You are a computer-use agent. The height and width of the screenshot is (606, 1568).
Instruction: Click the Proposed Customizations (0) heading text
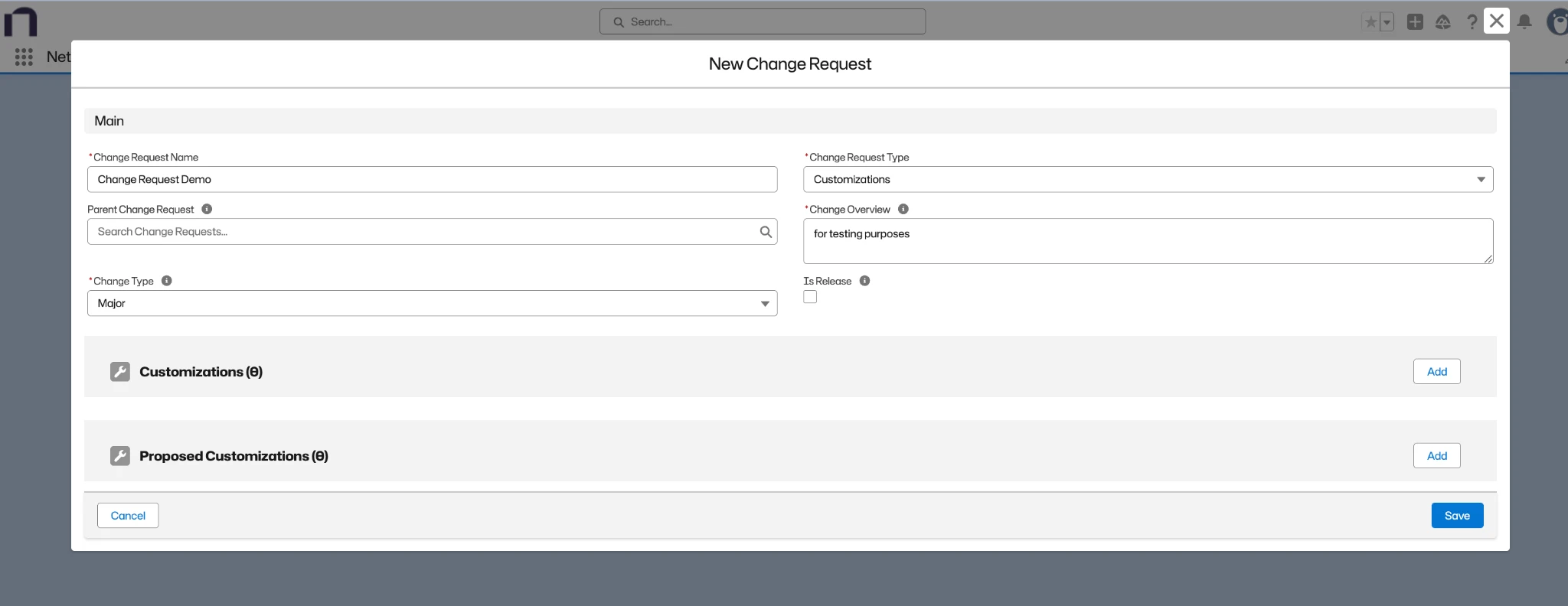pos(234,456)
